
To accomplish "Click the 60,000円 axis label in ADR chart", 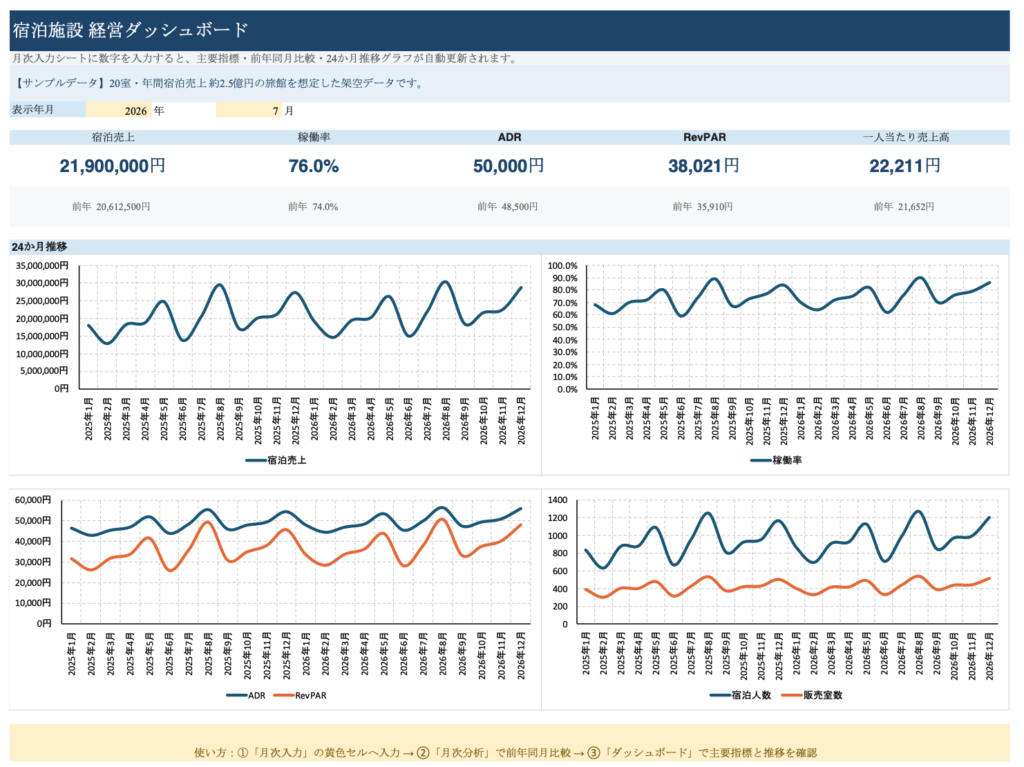I will tap(33, 500).
